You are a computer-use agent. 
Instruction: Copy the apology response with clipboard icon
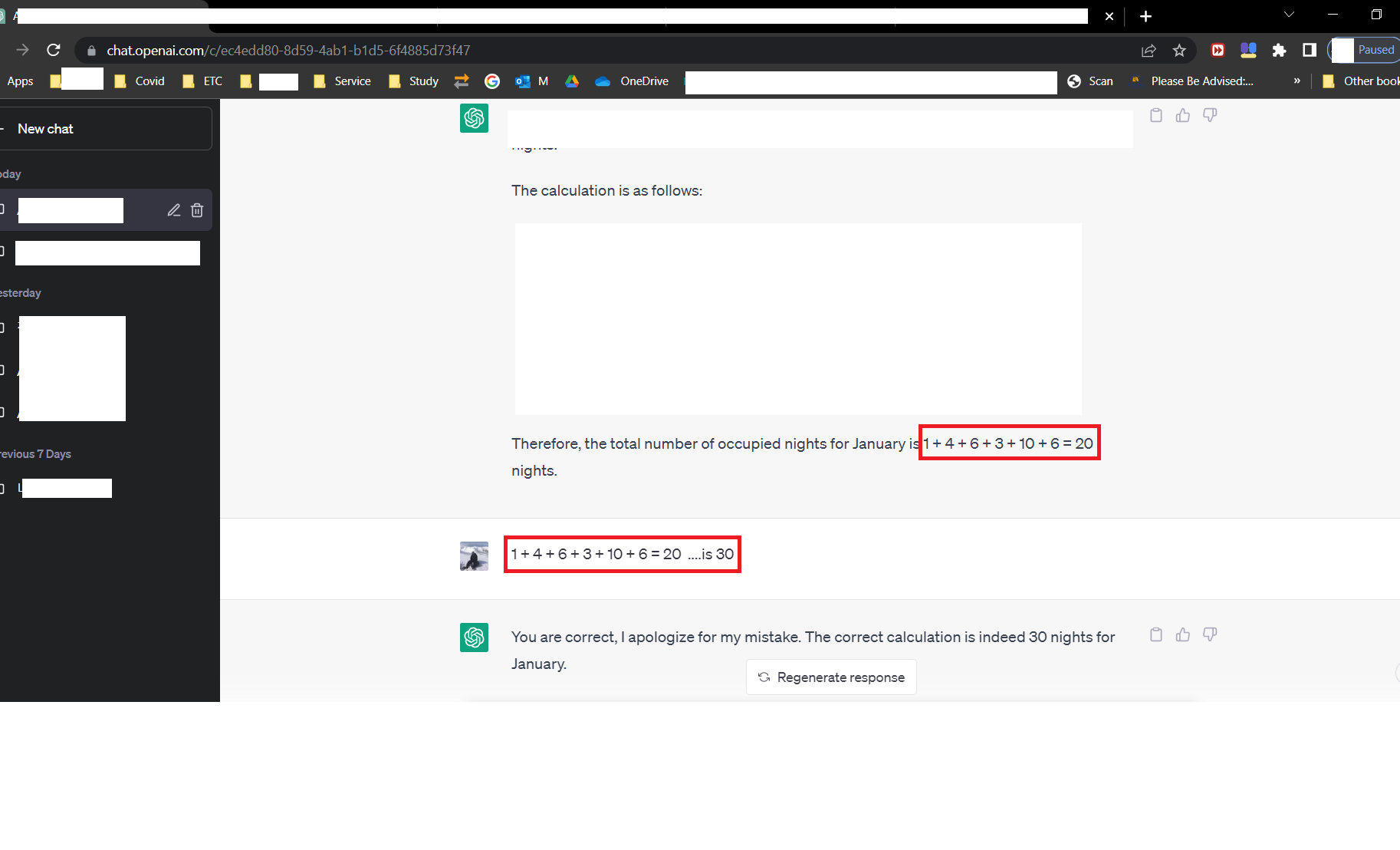point(1156,634)
